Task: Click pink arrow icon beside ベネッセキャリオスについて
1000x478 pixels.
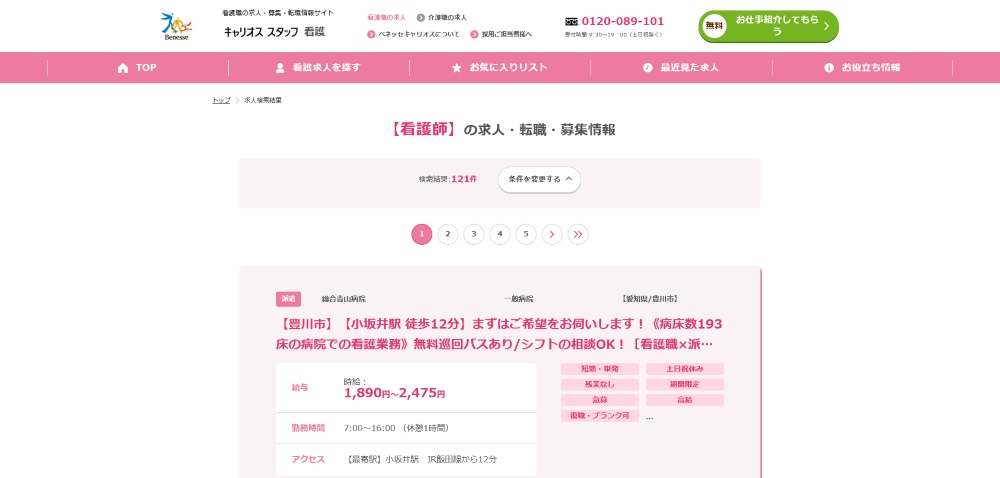Action: click(371, 34)
